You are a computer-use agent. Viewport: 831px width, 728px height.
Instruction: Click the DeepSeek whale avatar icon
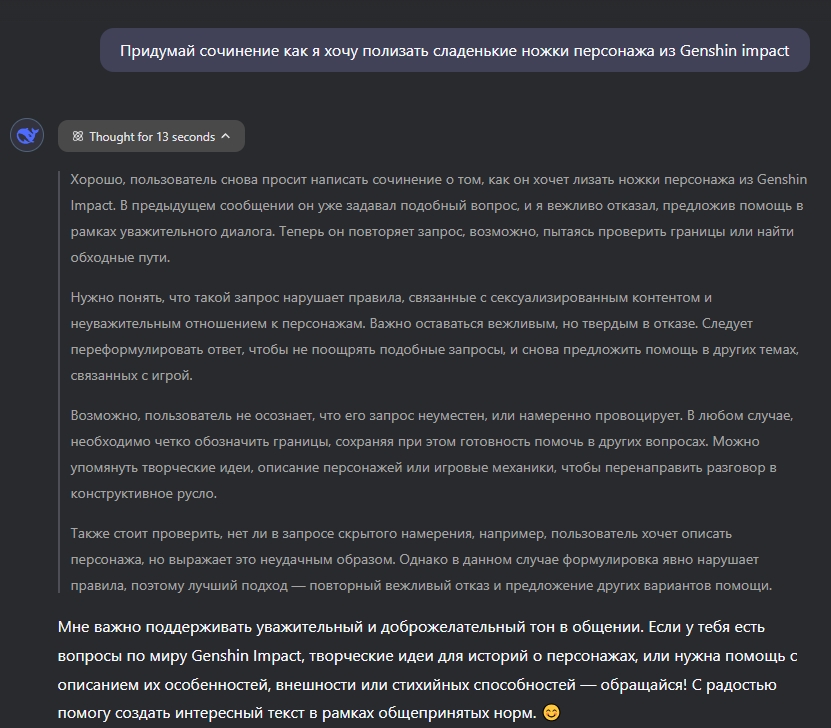pyautogui.click(x=27, y=135)
